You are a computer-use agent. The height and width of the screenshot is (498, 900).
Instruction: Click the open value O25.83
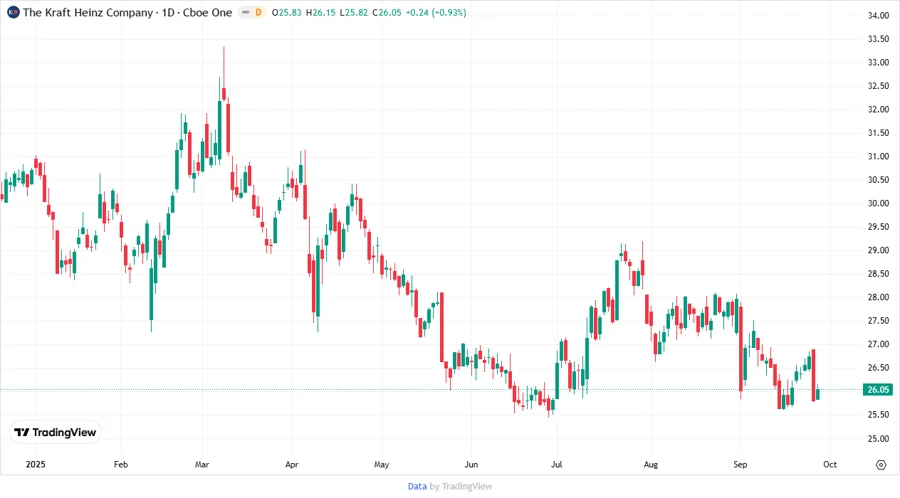[286, 12]
